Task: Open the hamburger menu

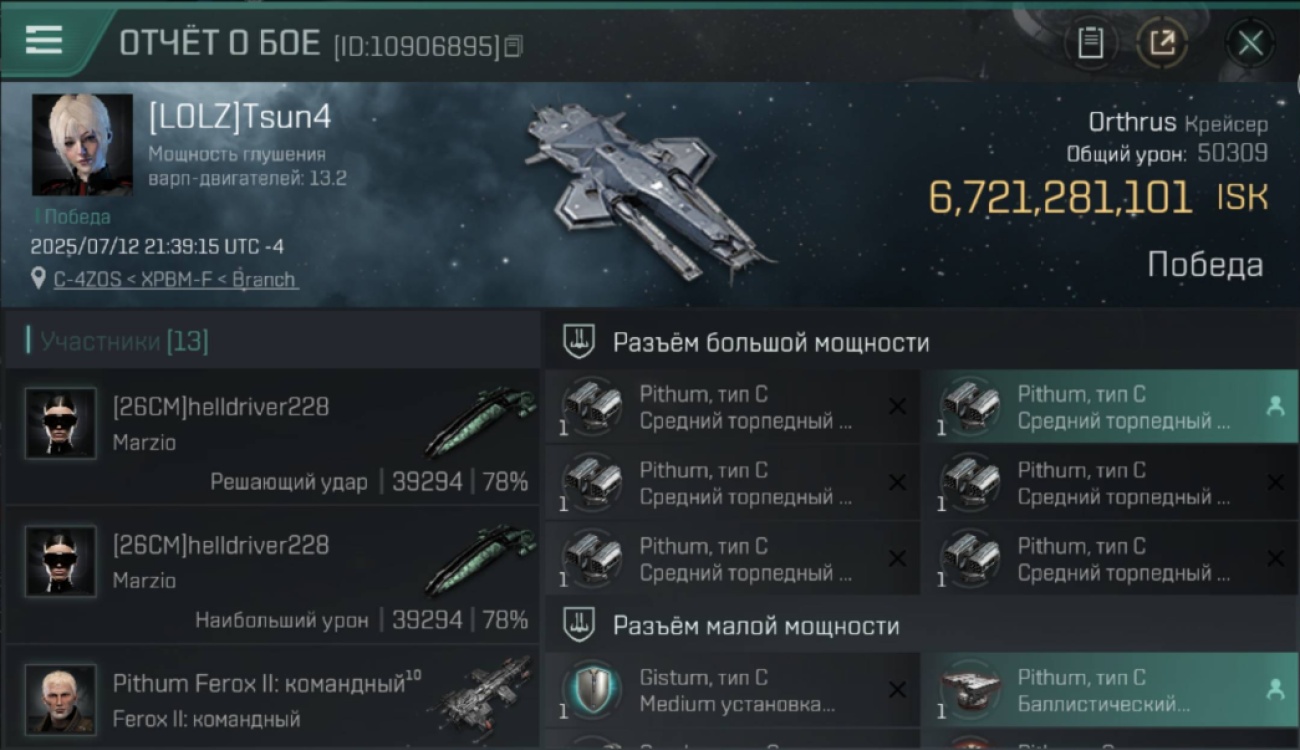Action: pos(44,40)
